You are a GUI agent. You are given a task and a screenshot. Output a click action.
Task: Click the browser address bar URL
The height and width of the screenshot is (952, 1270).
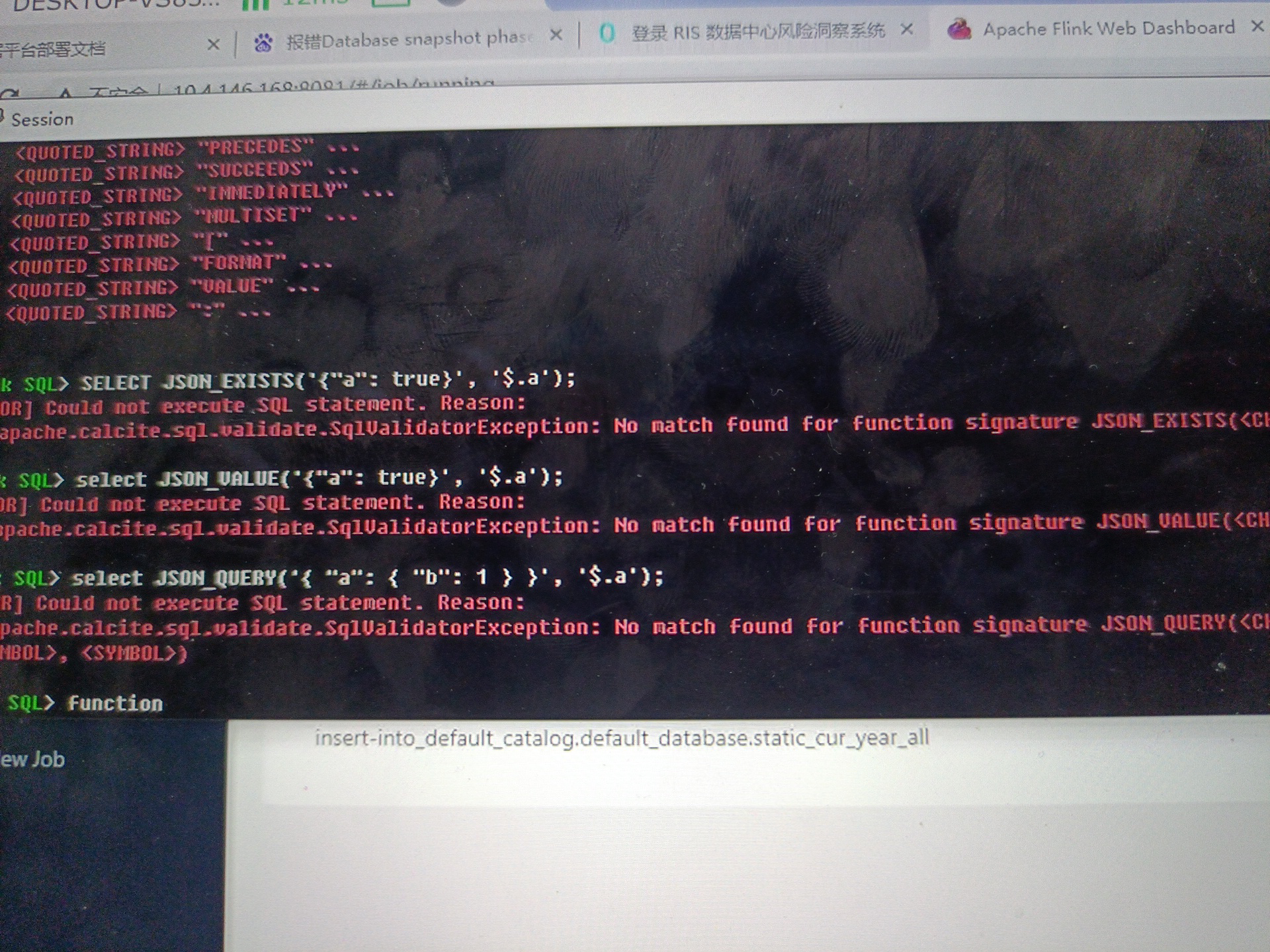(333, 86)
